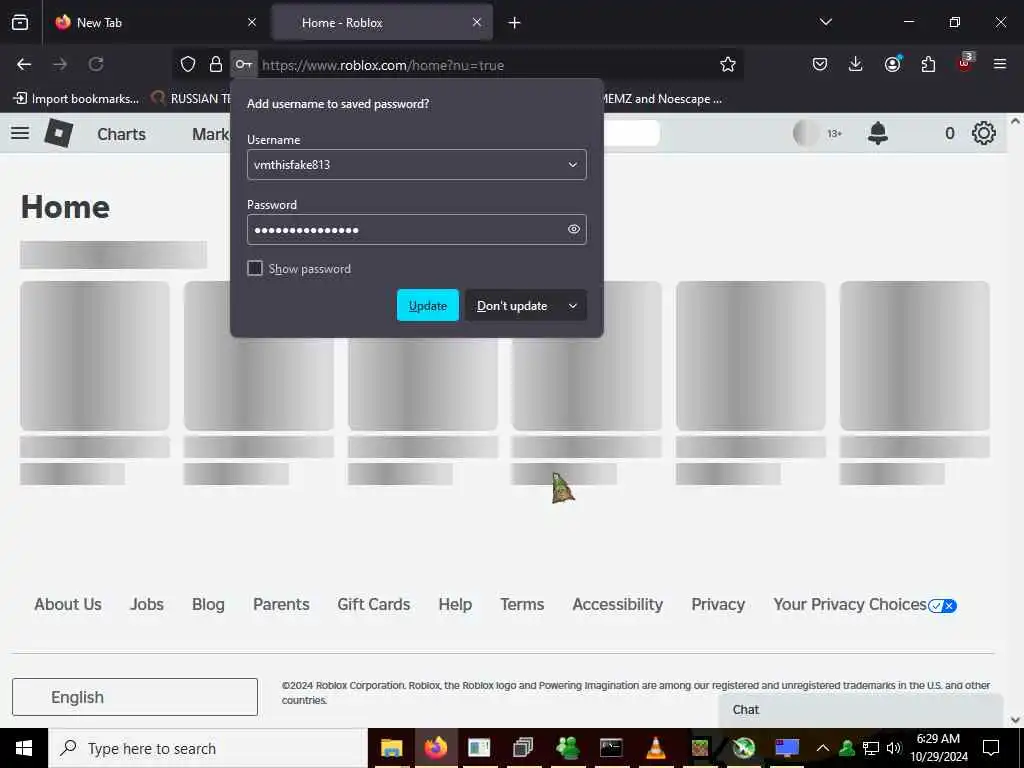Screen dimensions: 1024x768
Task: Open the Firefox account icon
Action: [x=892, y=64]
